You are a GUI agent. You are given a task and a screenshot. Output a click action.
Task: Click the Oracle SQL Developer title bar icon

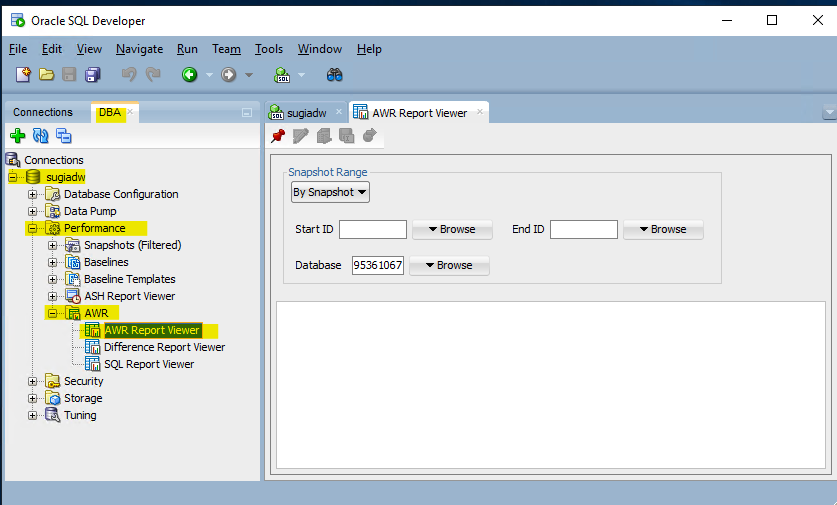click(x=18, y=20)
